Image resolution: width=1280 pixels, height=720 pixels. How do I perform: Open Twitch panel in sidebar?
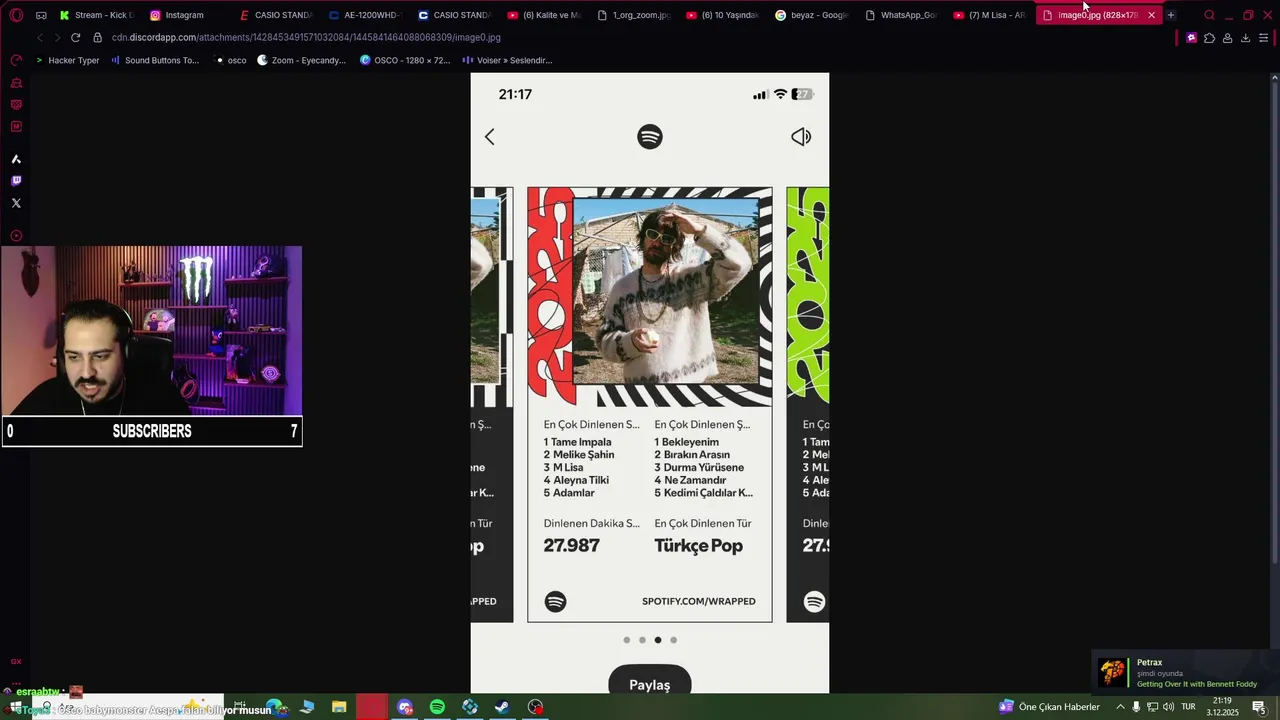coord(16,181)
